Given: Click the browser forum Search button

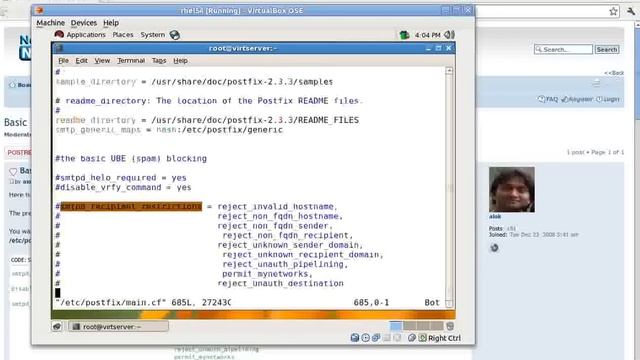Looking at the screenshot, I should (607, 49).
